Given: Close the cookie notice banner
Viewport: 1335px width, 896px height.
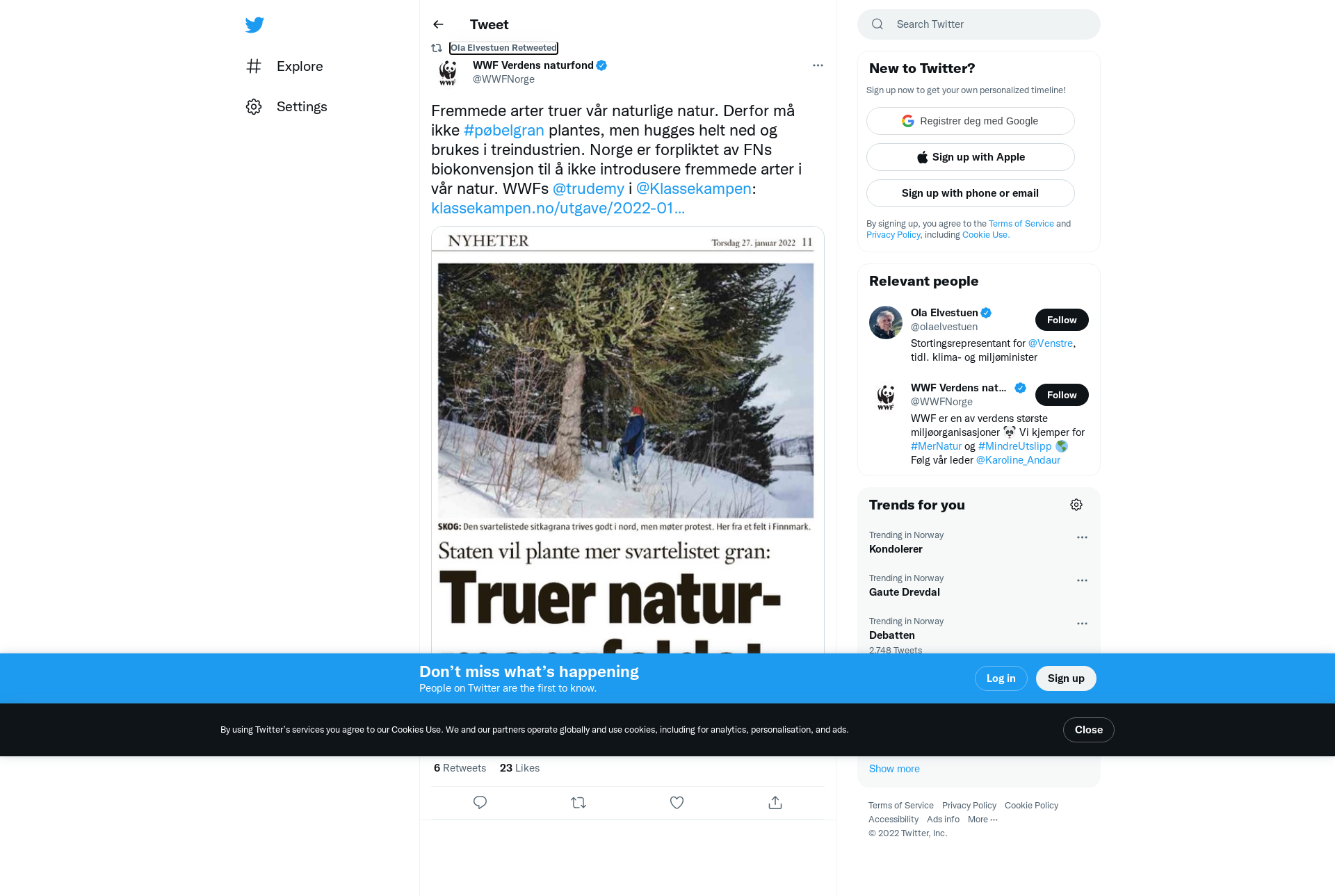Looking at the screenshot, I should [1089, 730].
